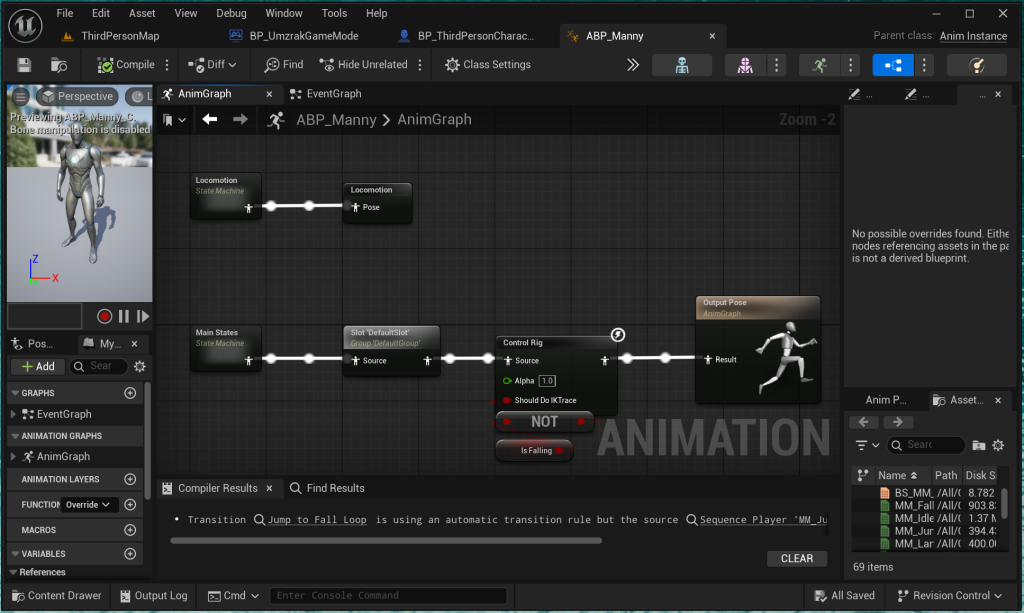The width and height of the screenshot is (1024, 613).
Task: Switch to Skeletal Mesh editor mode icon
Action: [x=745, y=65]
